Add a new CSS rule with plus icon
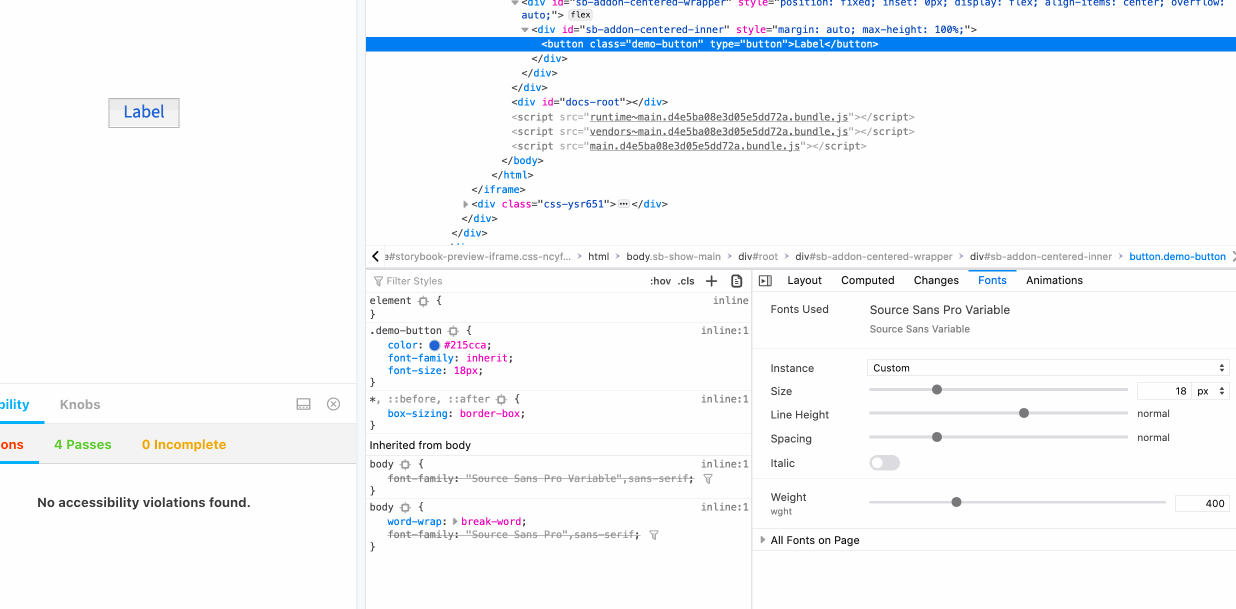This screenshot has height=609, width=1236. tap(712, 281)
